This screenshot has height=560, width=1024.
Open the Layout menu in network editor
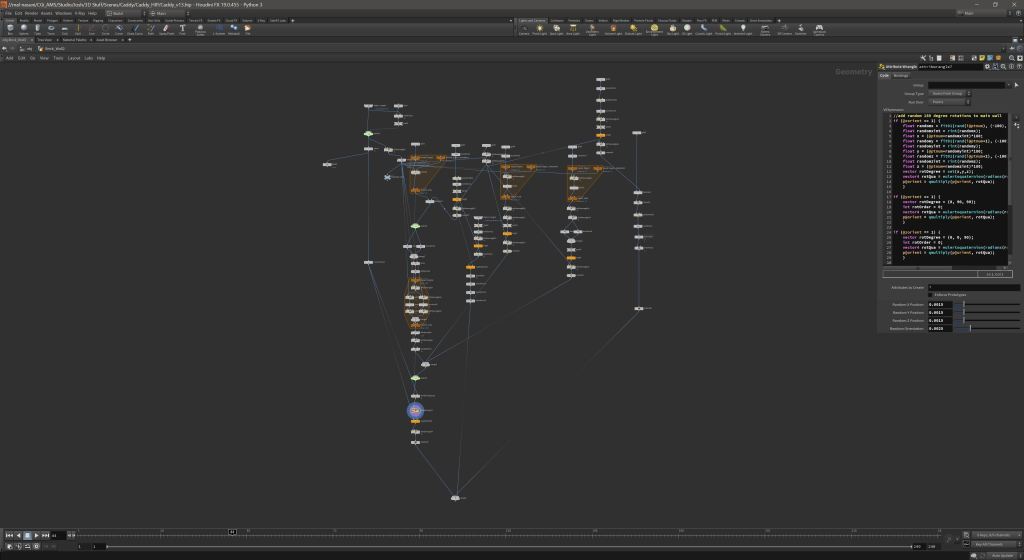(72, 58)
